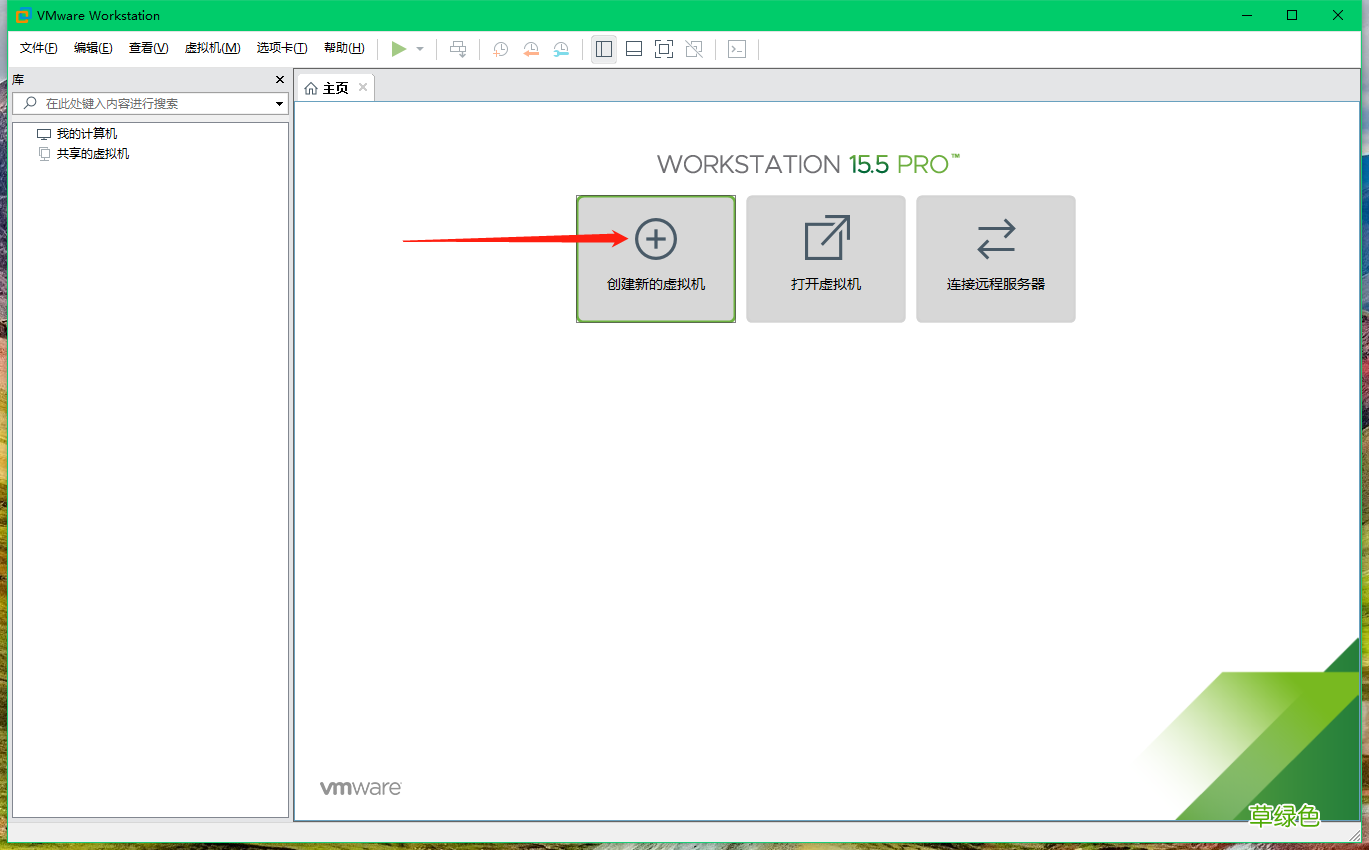The image size is (1369, 850).
Task: Take a snapshot using the snapshot clock icon
Action: click(500, 49)
